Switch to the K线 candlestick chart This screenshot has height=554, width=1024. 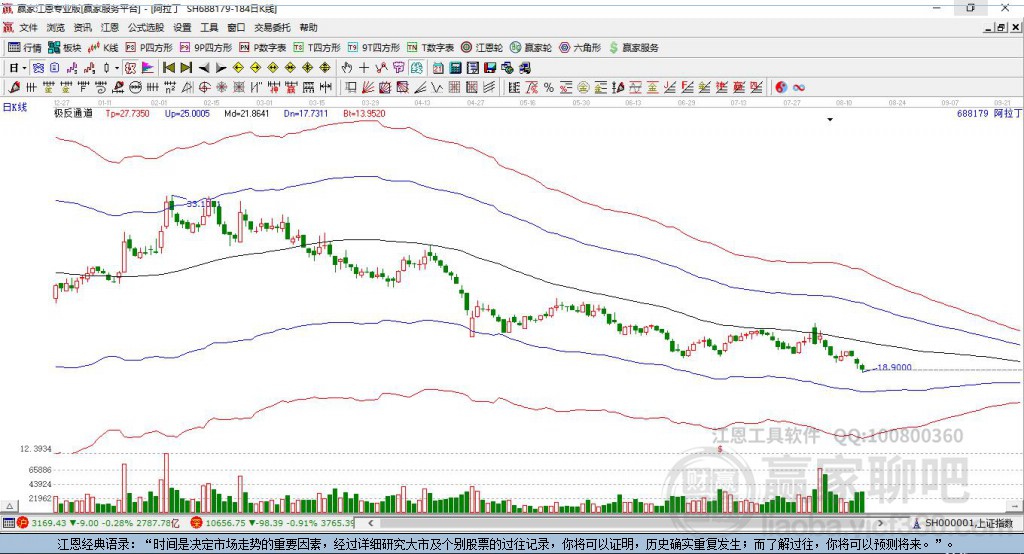point(103,48)
